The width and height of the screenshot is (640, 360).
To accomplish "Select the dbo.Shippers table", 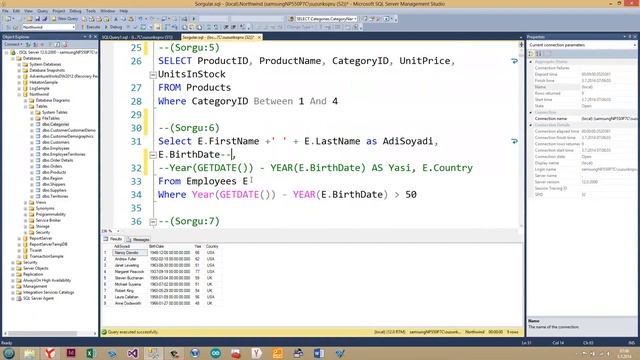I will [53, 184].
